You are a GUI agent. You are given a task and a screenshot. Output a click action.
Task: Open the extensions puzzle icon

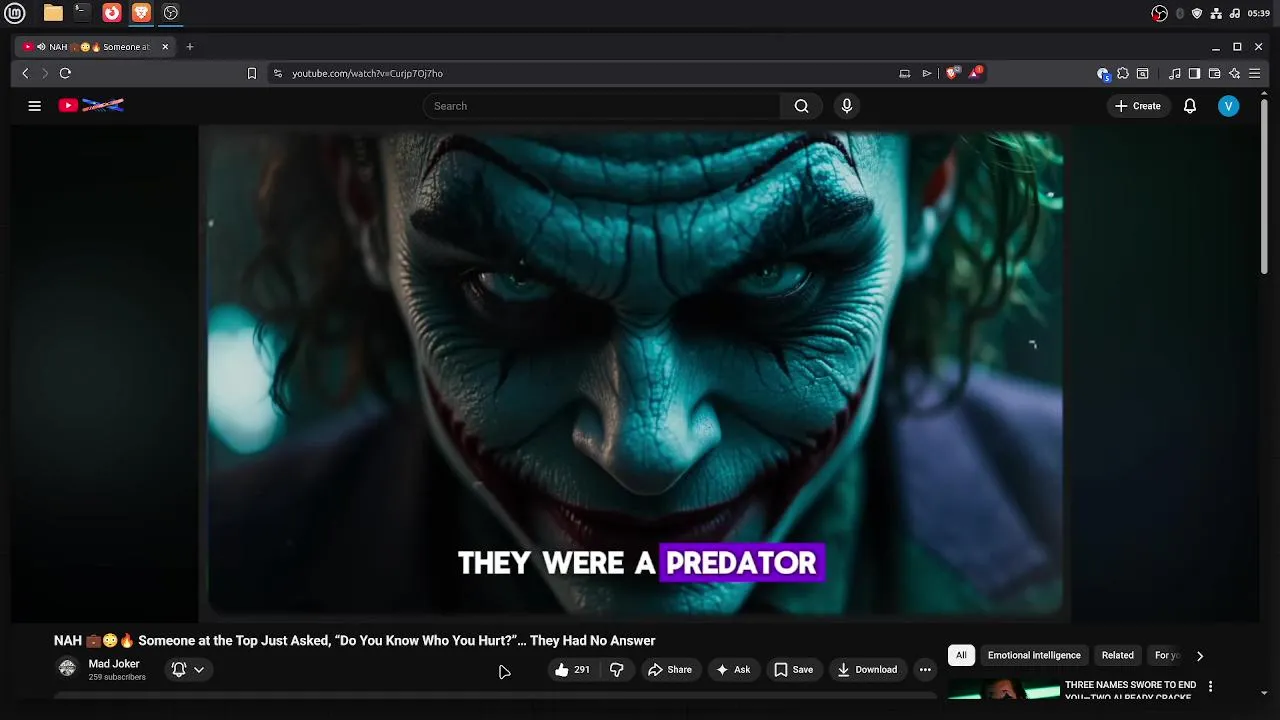click(x=1123, y=73)
